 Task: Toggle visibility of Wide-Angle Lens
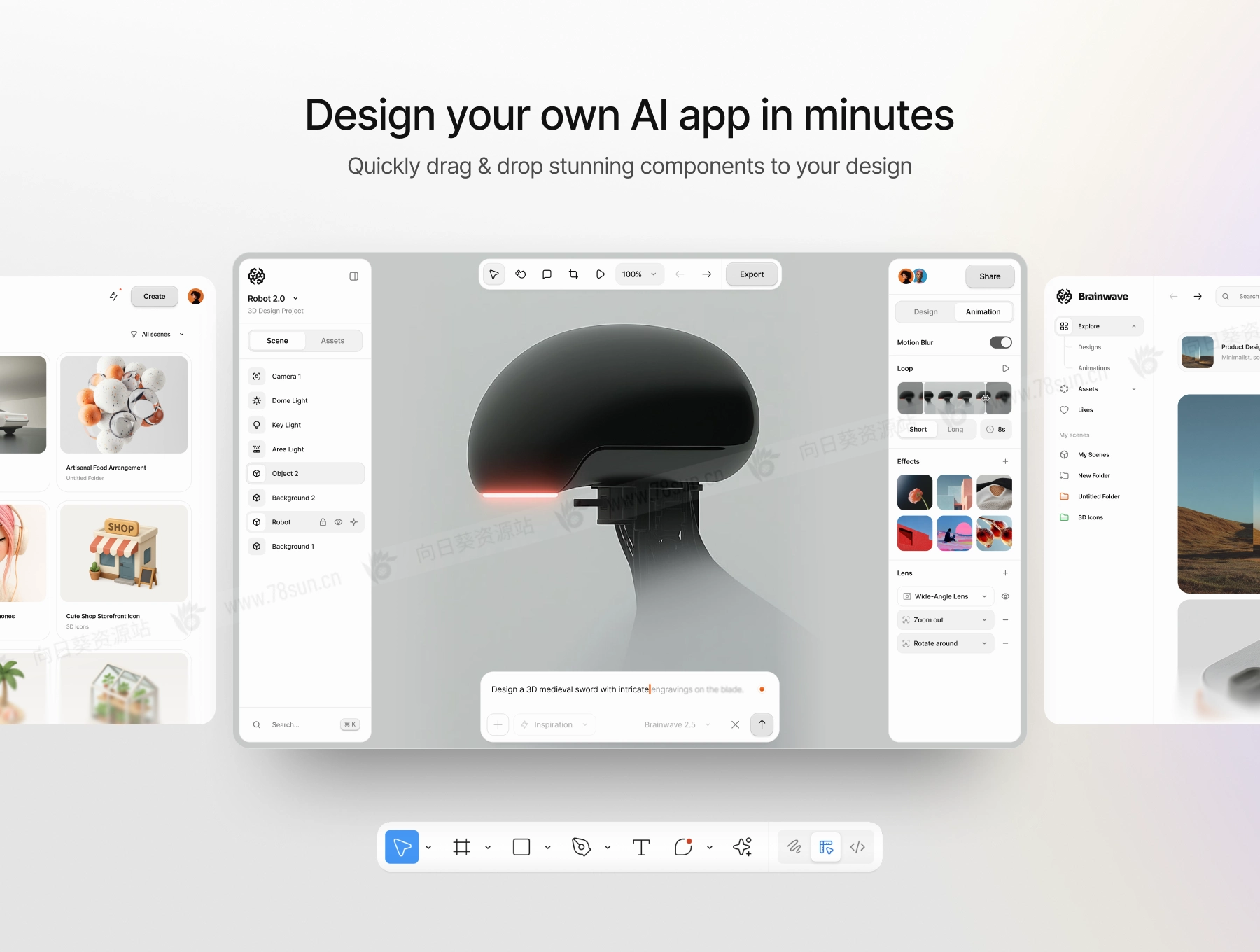[1005, 596]
